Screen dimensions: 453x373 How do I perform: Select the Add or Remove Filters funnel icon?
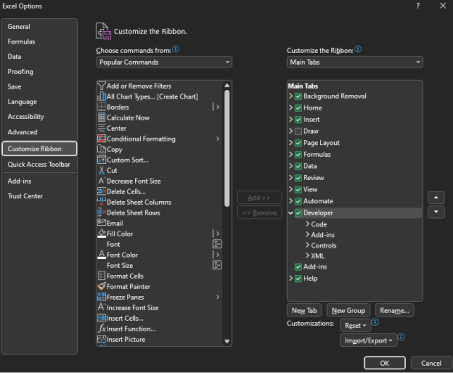[x=101, y=86]
